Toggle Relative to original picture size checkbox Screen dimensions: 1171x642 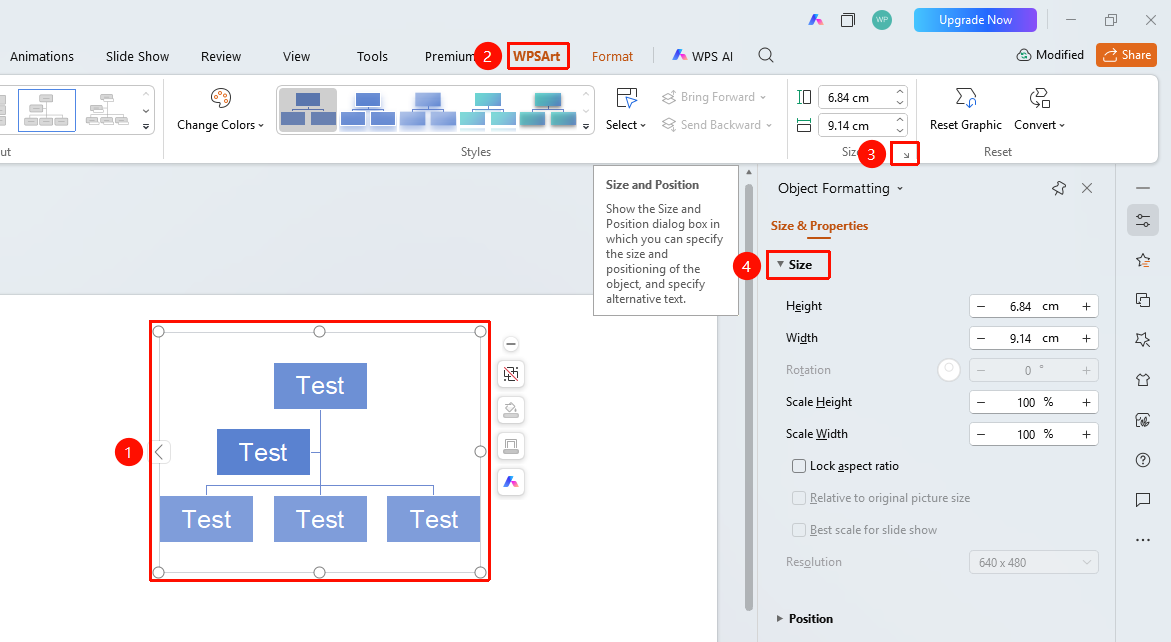click(799, 498)
